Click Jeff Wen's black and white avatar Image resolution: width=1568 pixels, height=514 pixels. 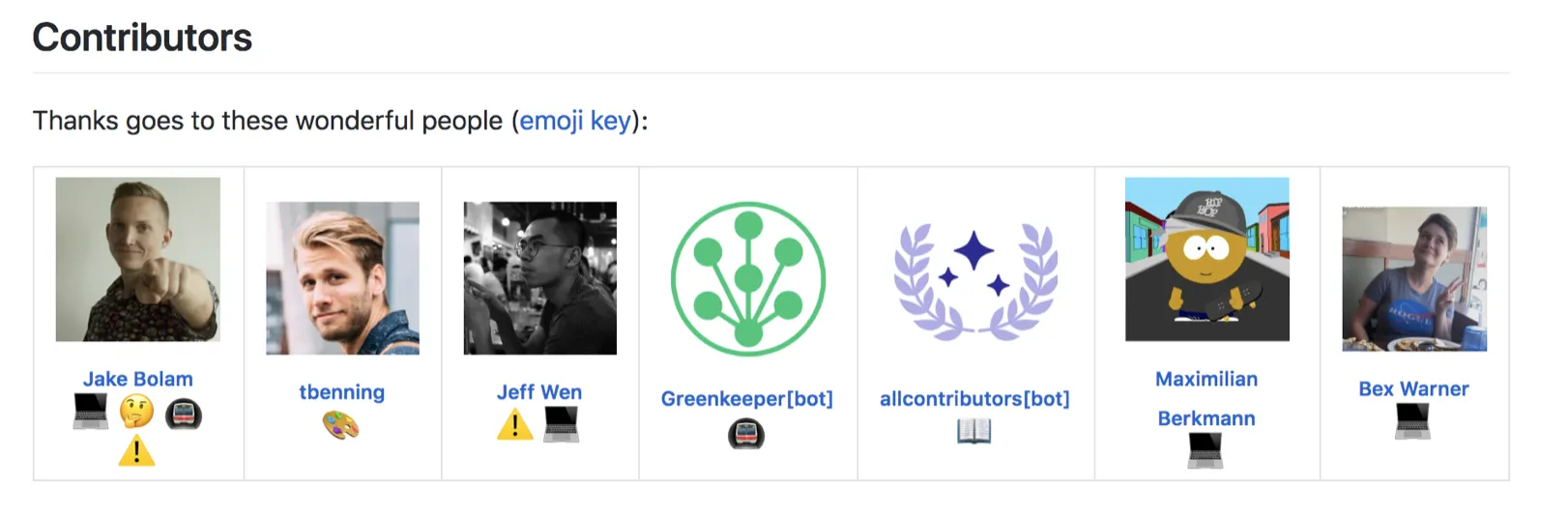pyautogui.click(x=540, y=278)
